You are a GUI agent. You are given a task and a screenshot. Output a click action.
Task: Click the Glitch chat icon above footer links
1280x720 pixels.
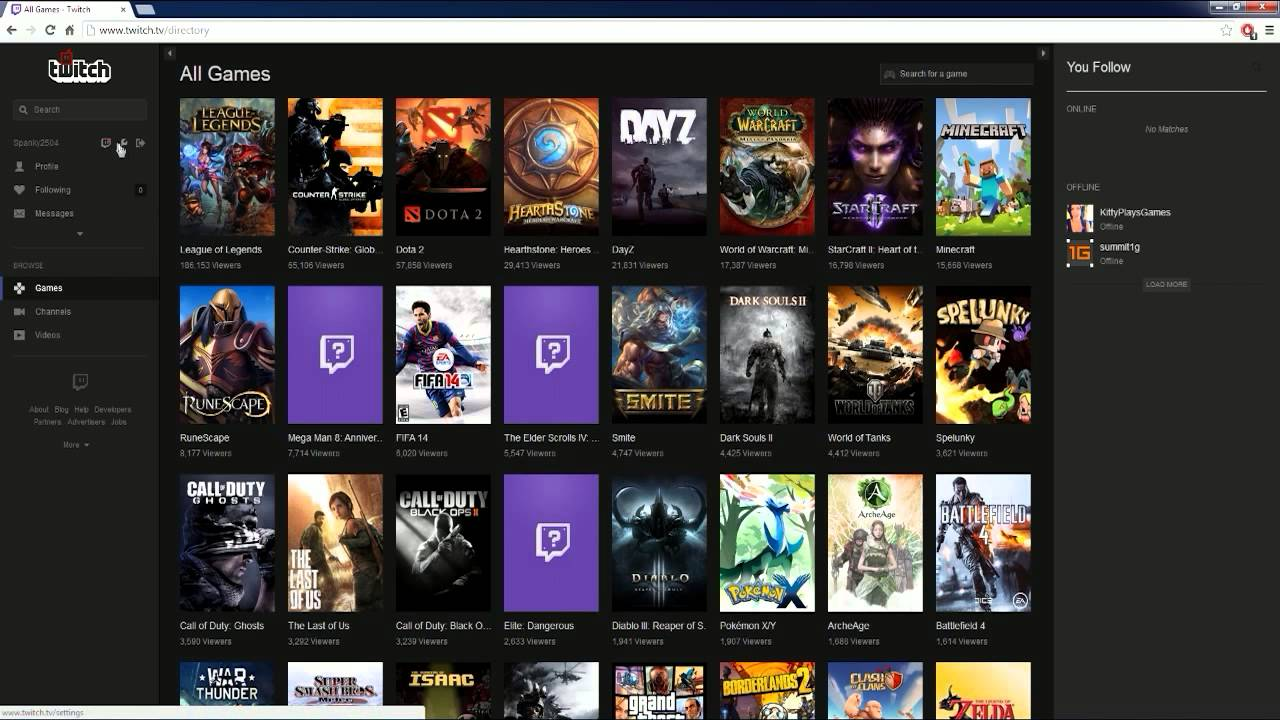coord(80,381)
